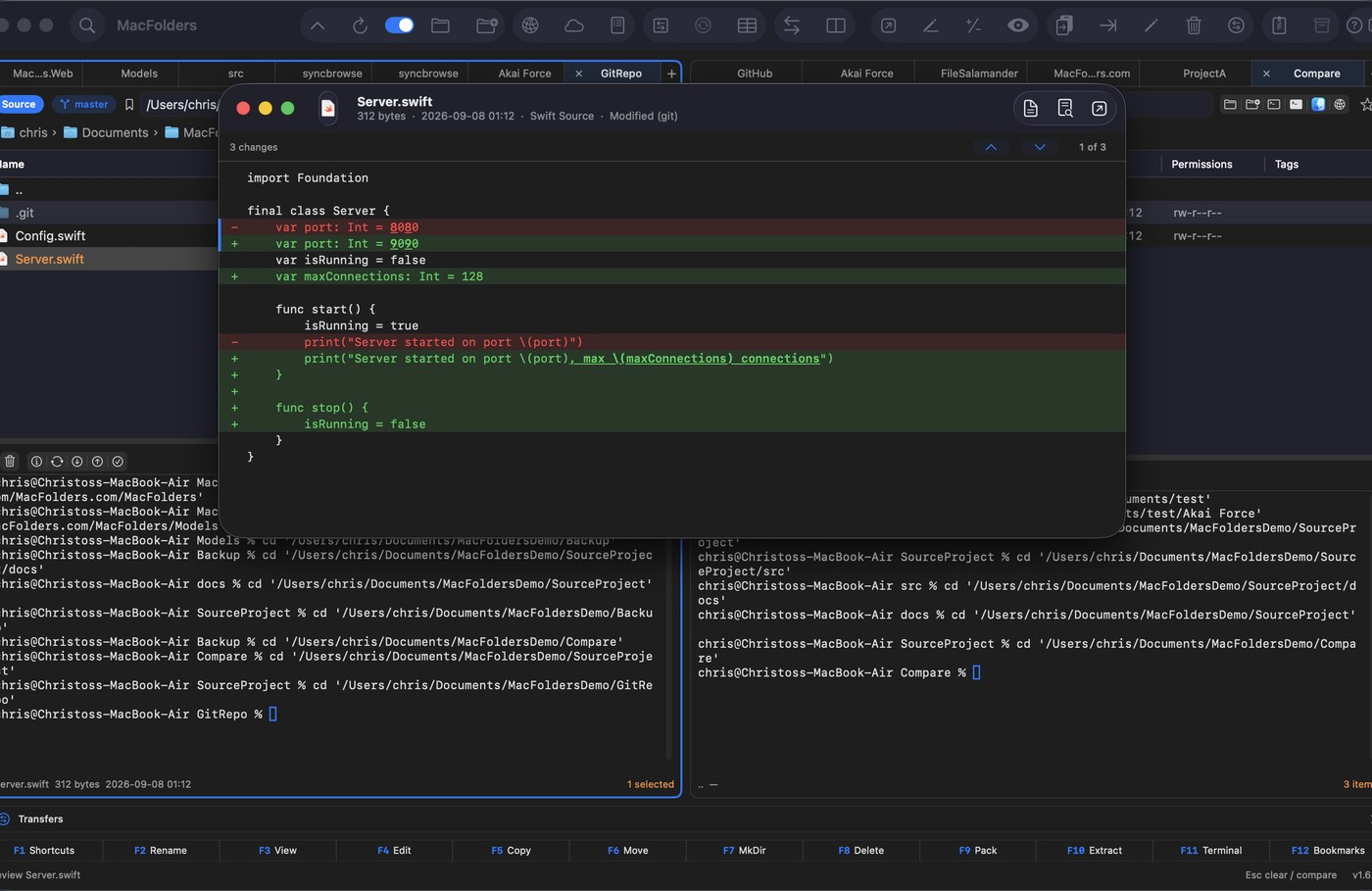Click the bookmark icon beside the path
This screenshot has height=891, width=1372.
pyautogui.click(x=129, y=104)
